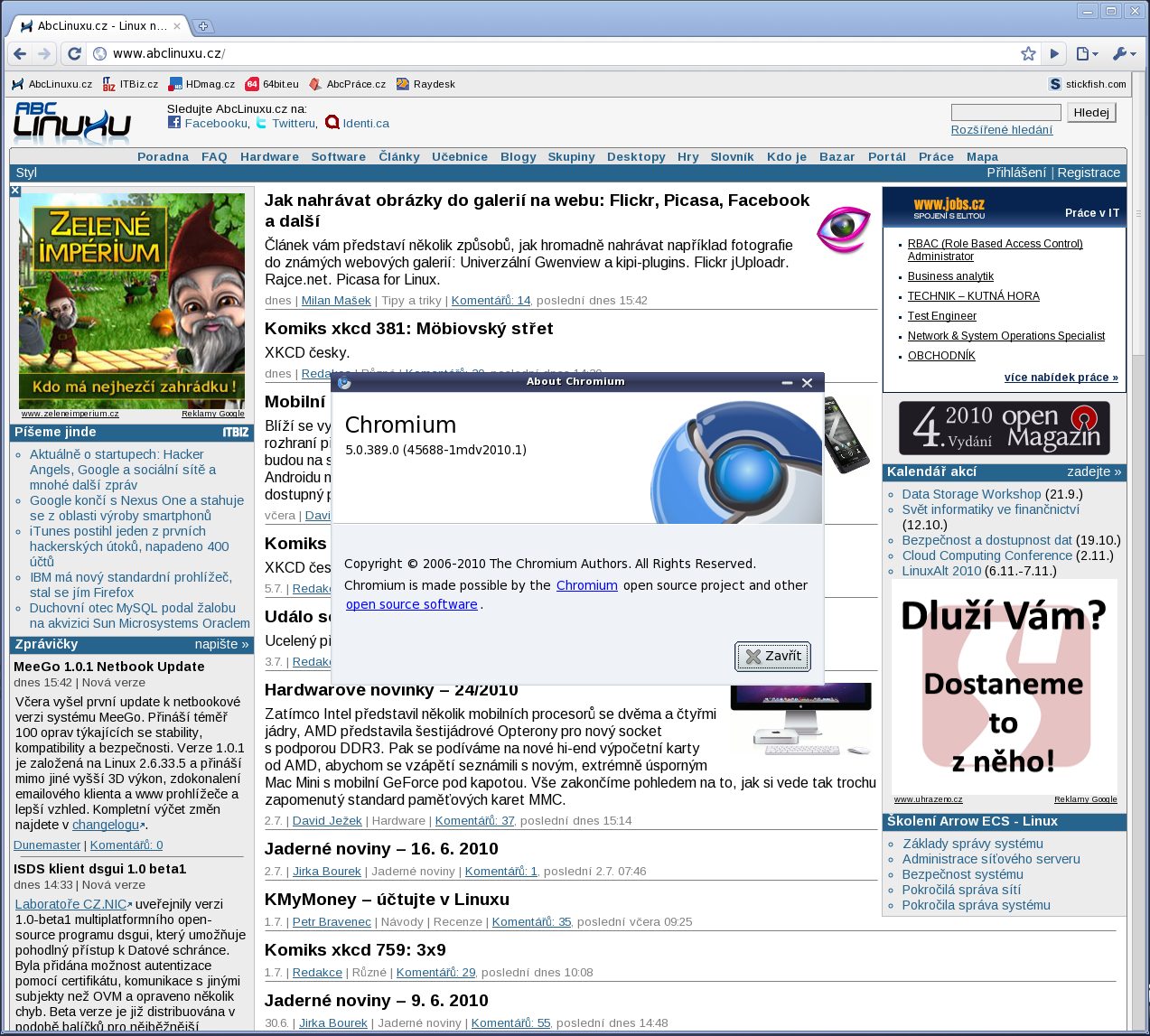Click the browser back arrow button
This screenshot has height=1036, width=1150.
20,53
